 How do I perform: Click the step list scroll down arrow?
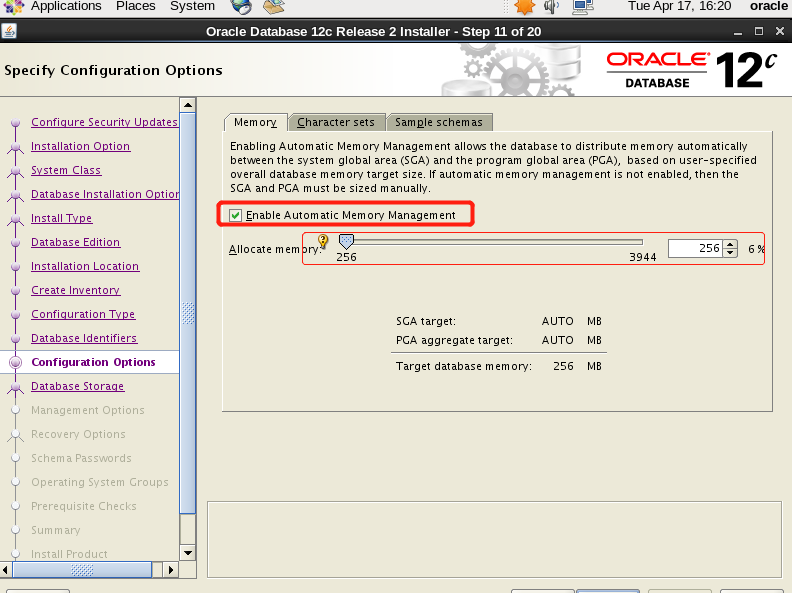188,553
